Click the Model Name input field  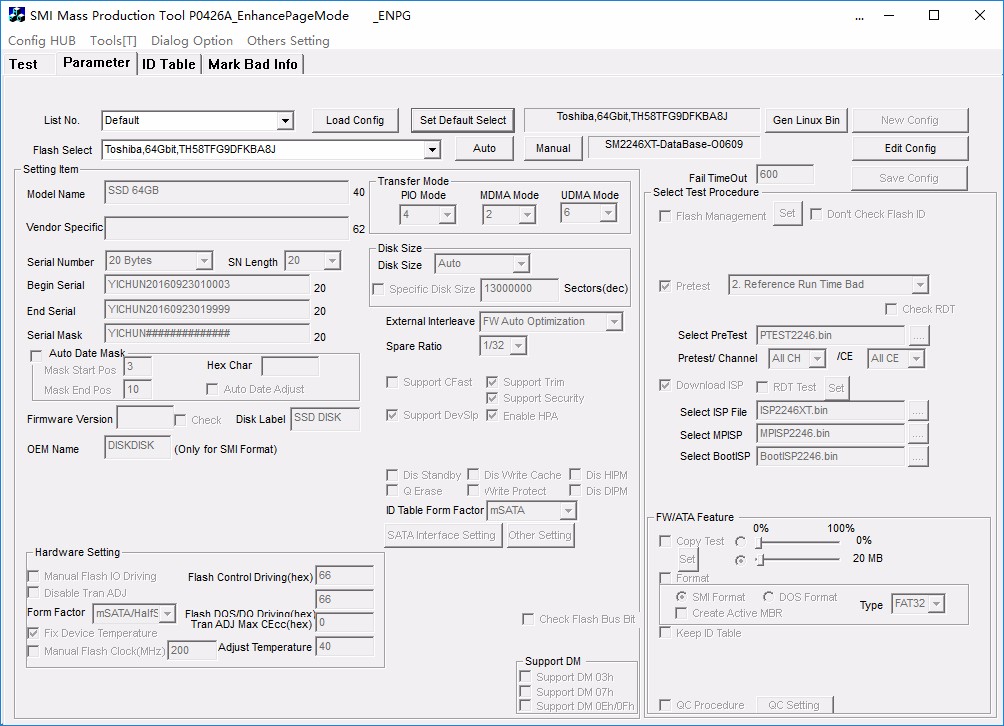(227, 193)
